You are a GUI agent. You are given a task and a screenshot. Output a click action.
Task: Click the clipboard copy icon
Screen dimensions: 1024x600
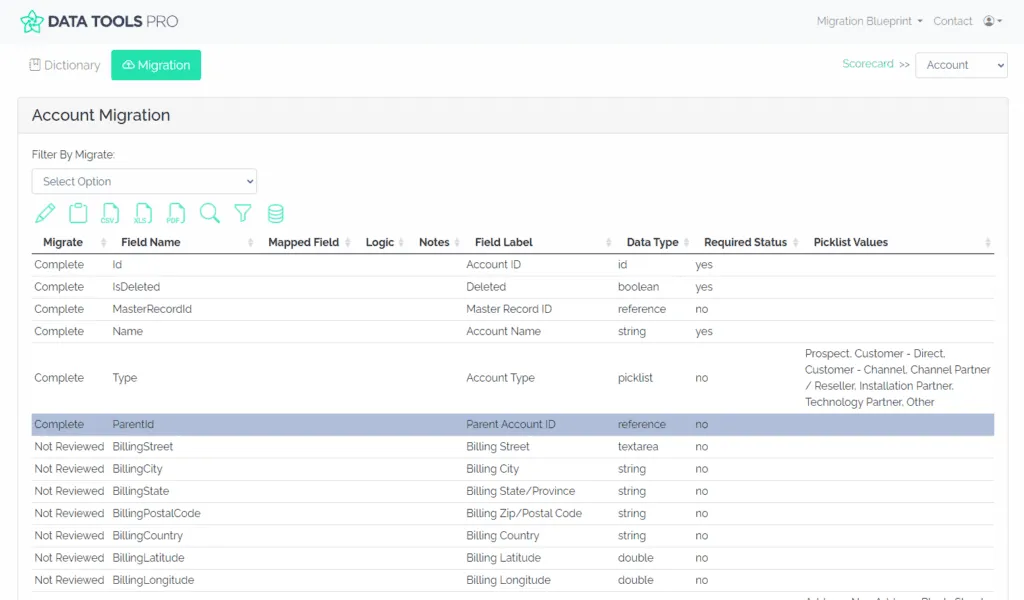click(x=78, y=213)
